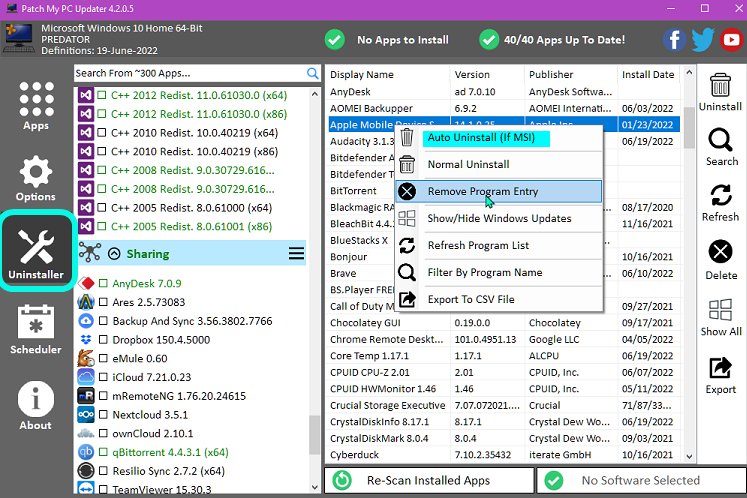Select the Uninstaller sidebar tool
747x498 pixels.
pyautogui.click(x=36, y=253)
